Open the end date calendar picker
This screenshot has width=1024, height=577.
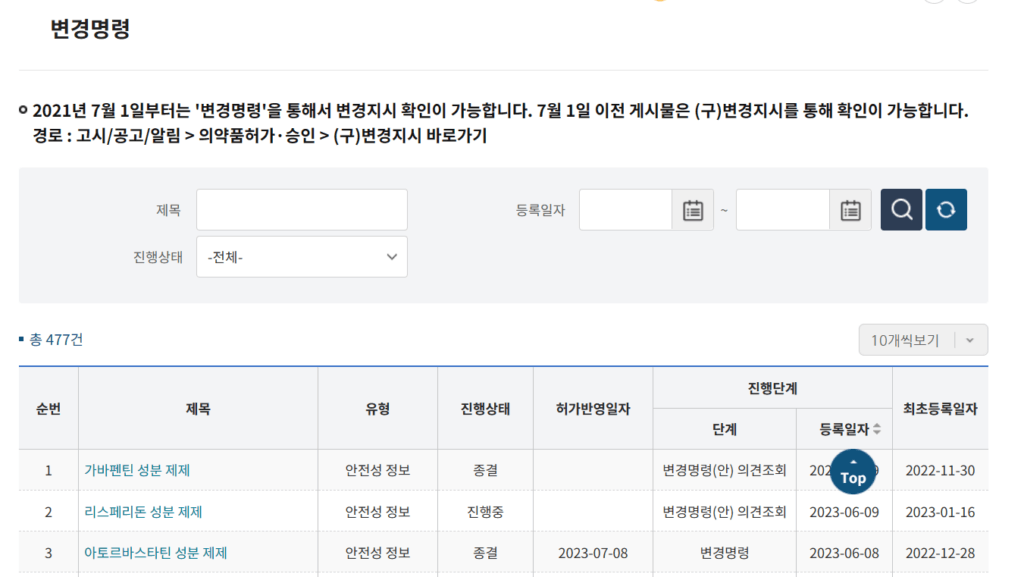coord(850,210)
